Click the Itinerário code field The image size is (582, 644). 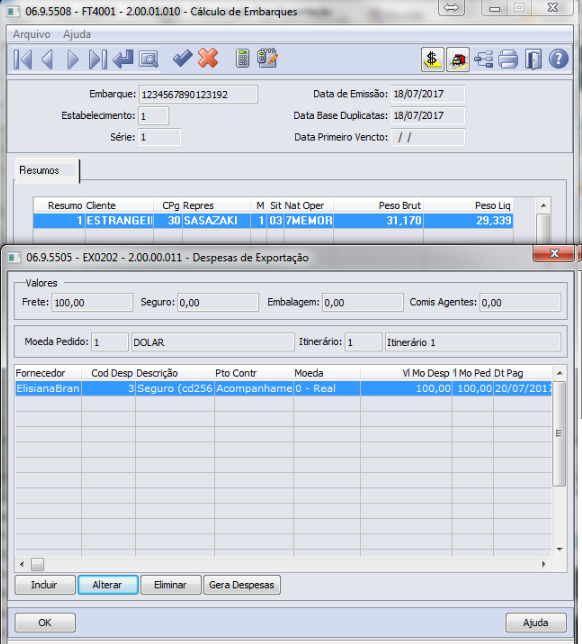363,342
